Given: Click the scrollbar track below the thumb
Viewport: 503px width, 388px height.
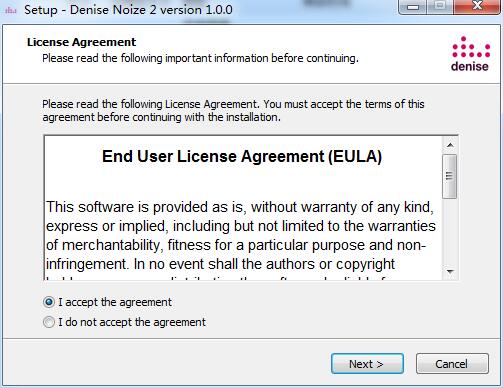Looking at the screenshot, I should pos(450,232).
